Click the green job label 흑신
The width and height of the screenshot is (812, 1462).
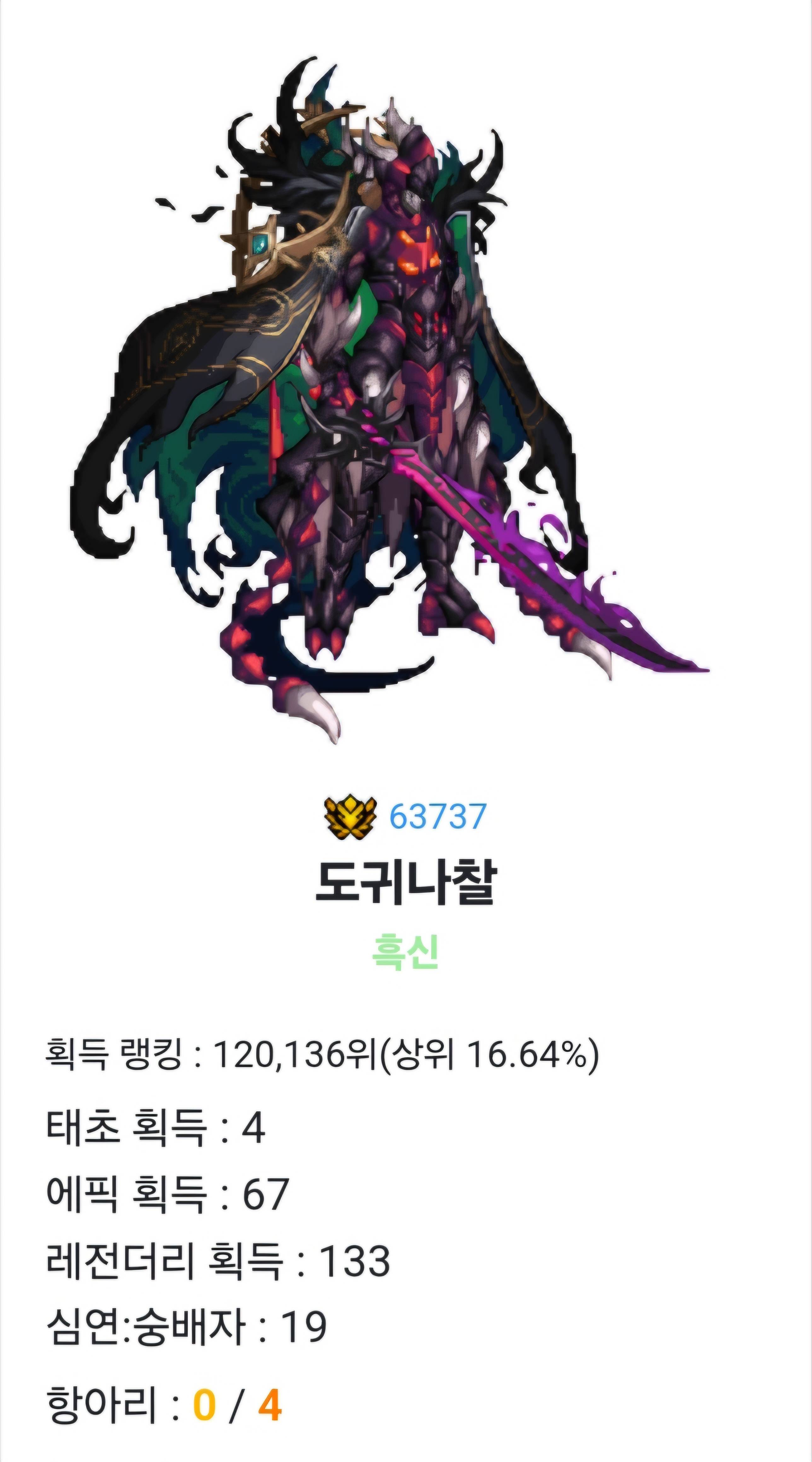[405, 951]
